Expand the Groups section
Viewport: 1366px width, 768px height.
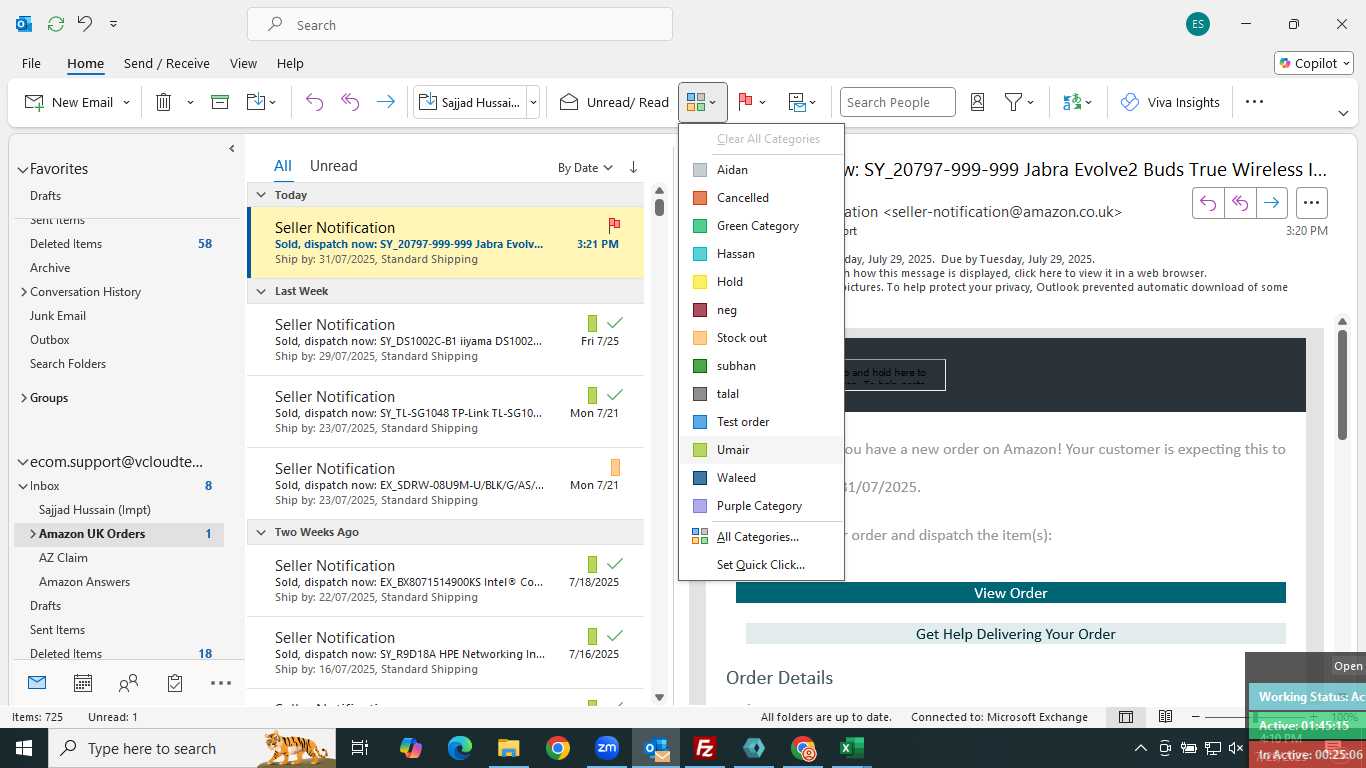[x=23, y=398]
